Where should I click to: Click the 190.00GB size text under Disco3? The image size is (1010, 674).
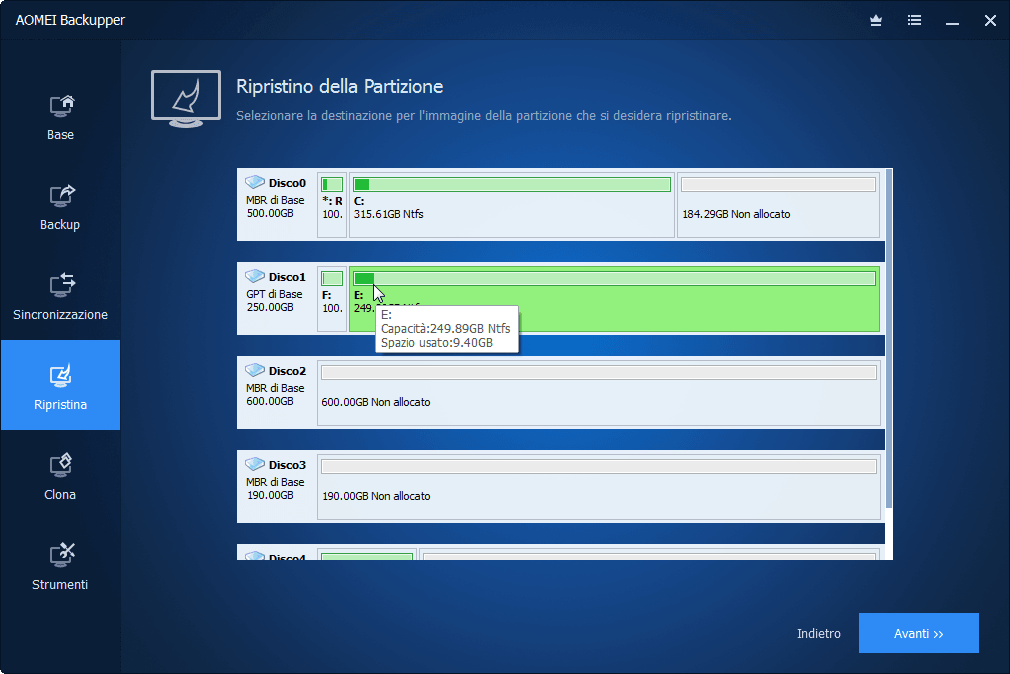point(271,496)
